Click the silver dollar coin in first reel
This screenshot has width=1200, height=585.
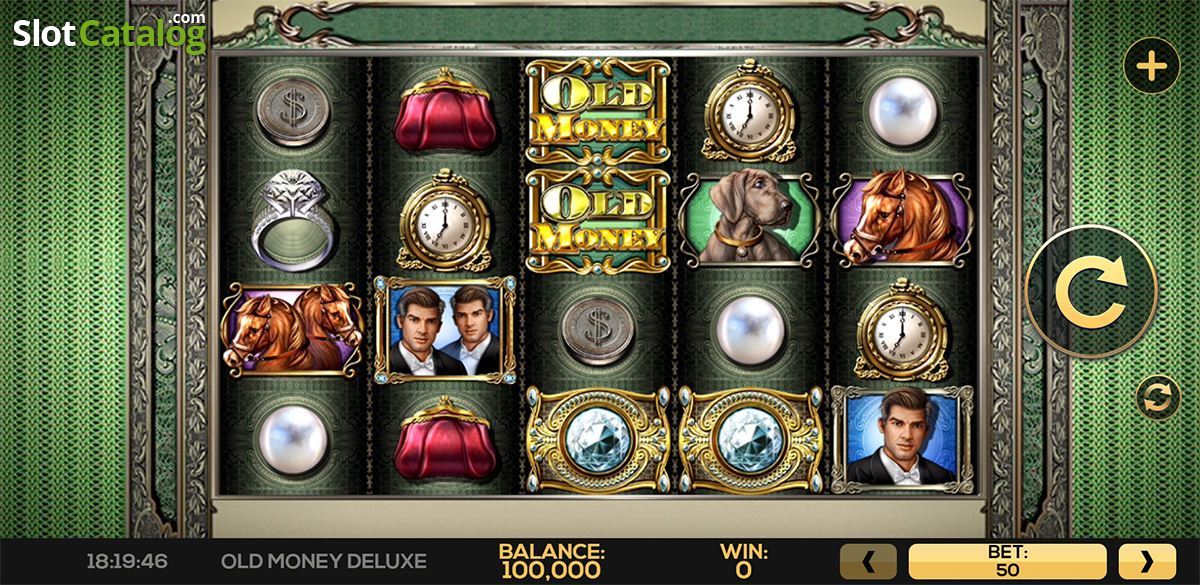coord(293,111)
